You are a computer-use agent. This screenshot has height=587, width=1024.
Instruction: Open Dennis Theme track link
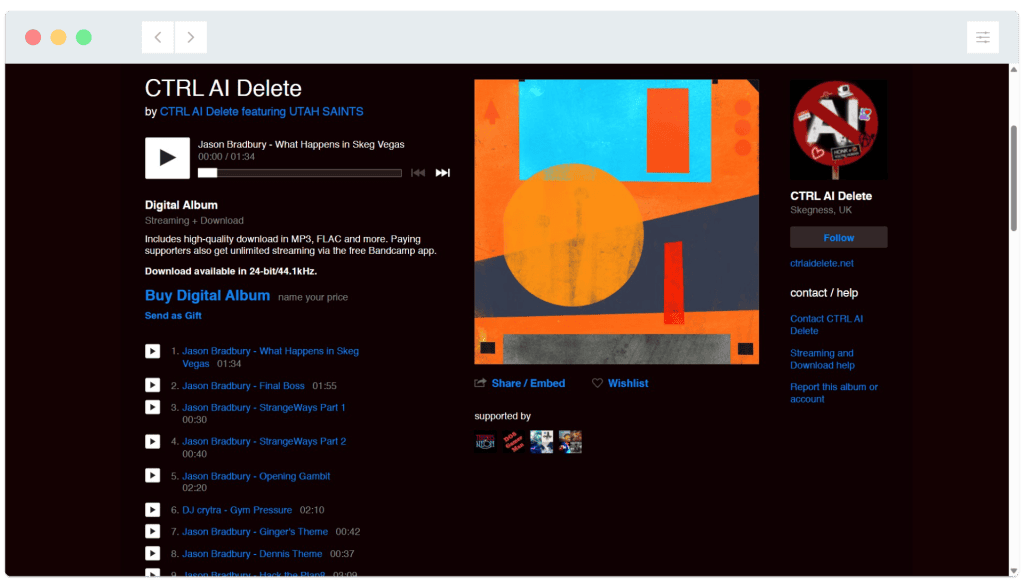click(x=252, y=554)
